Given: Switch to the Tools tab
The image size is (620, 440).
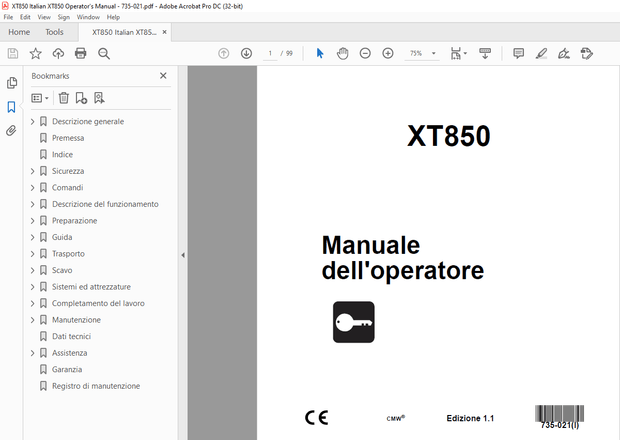Looking at the screenshot, I should point(54,32).
